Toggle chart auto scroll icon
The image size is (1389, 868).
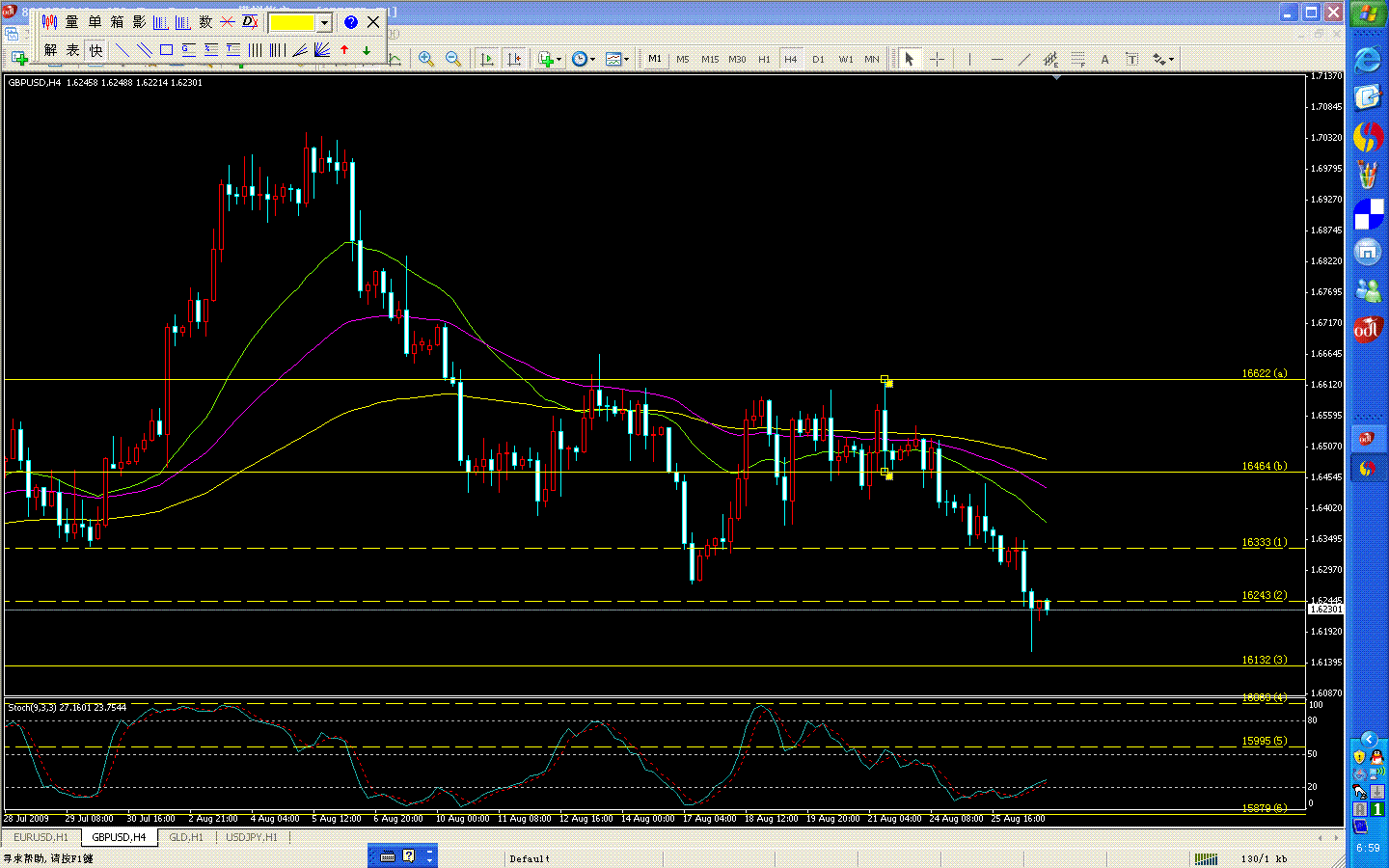(x=487, y=59)
